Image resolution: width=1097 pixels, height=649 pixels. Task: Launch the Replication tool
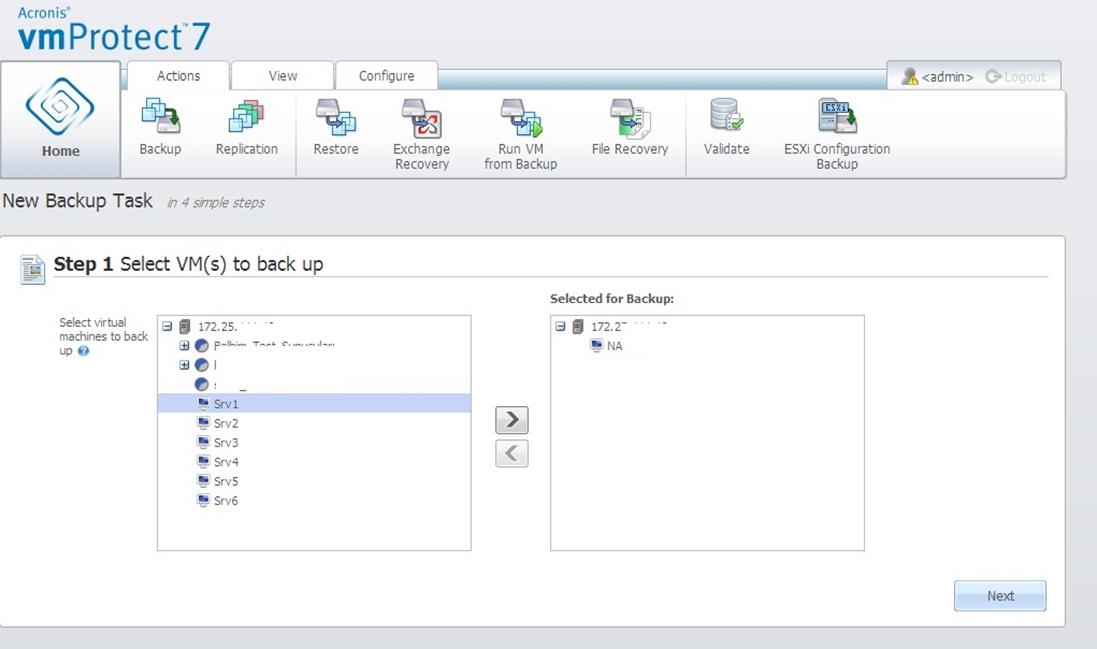pyautogui.click(x=246, y=127)
